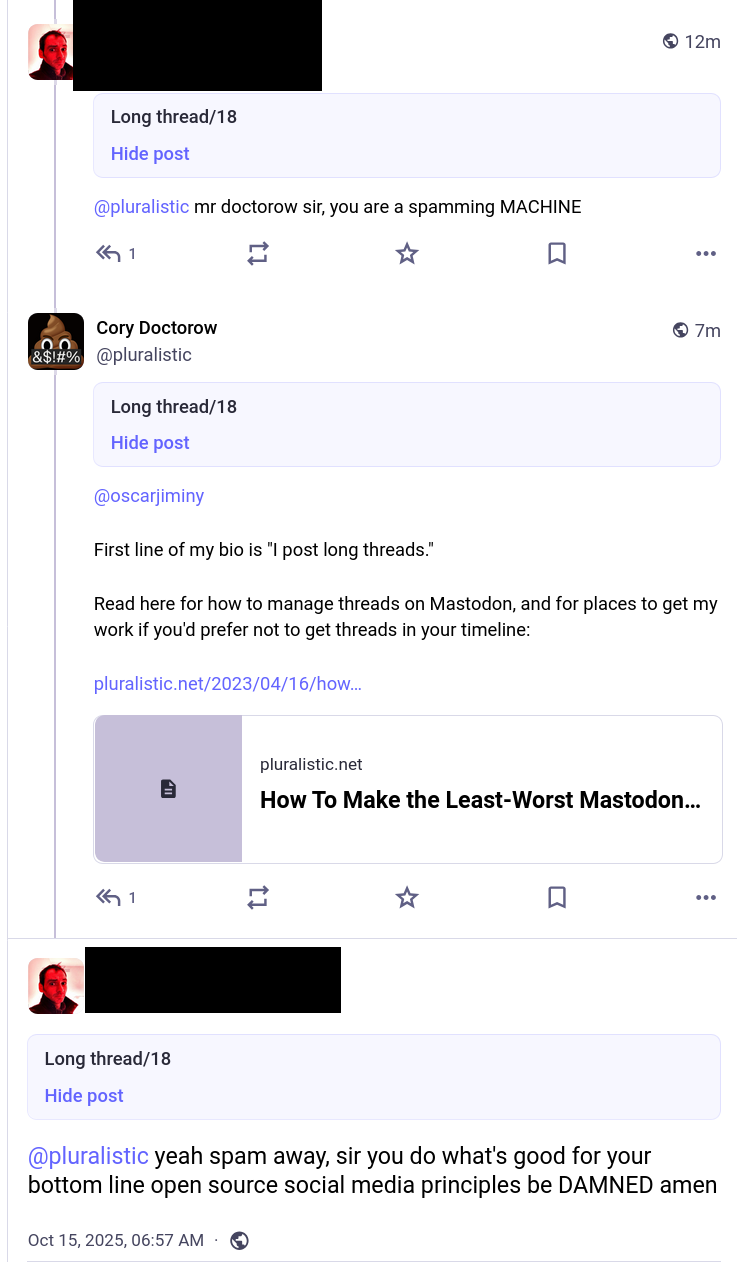The width and height of the screenshot is (737, 1263).
Task: Reply to the 'spamming MACHINE' post
Action: point(108,254)
